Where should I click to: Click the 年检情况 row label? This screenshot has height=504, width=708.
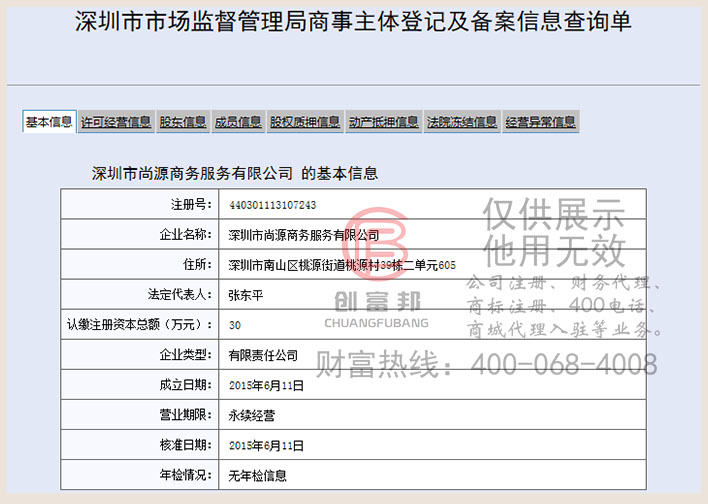coord(185,475)
